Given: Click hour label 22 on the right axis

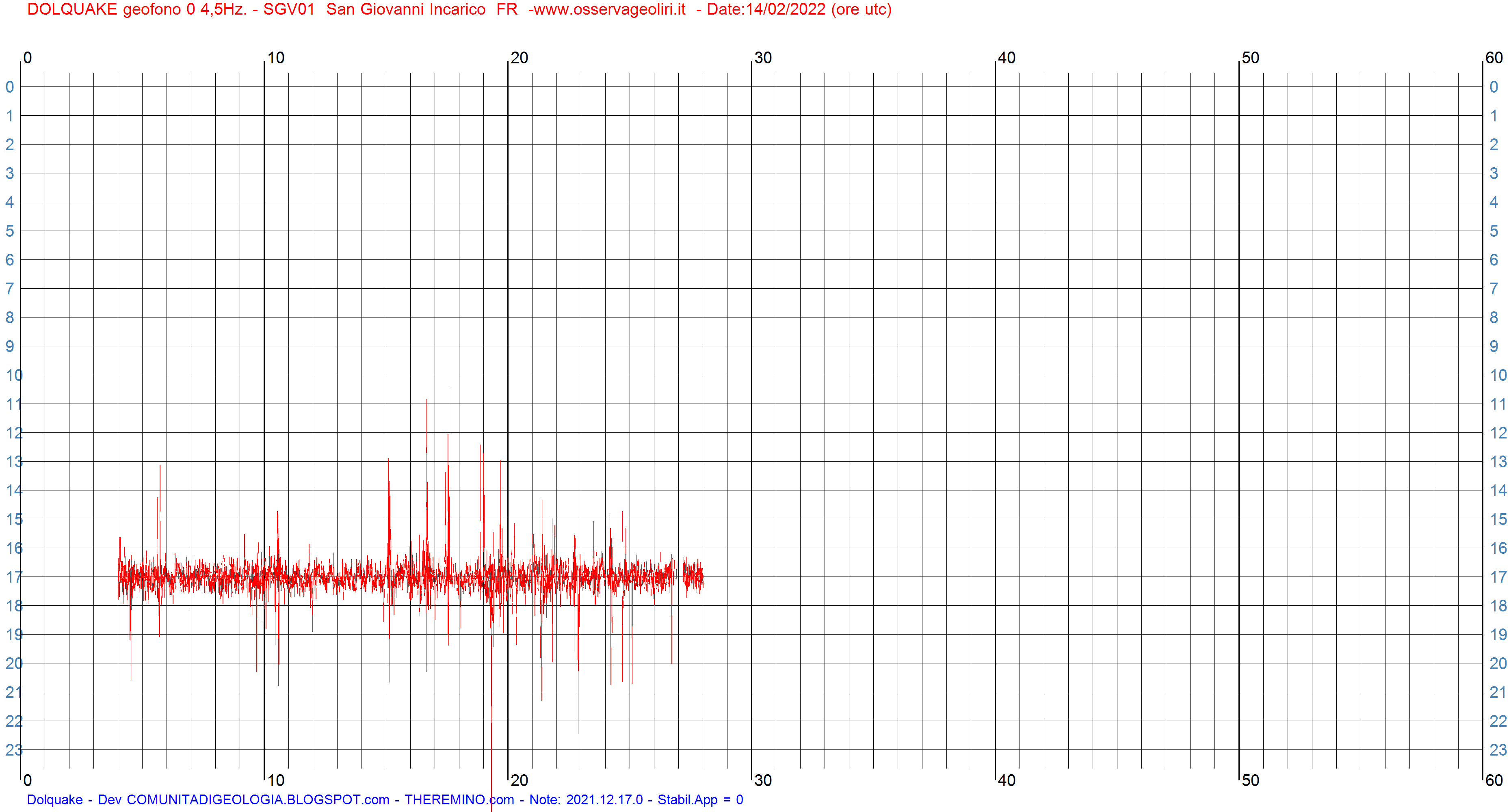Looking at the screenshot, I should coord(1498,721).
